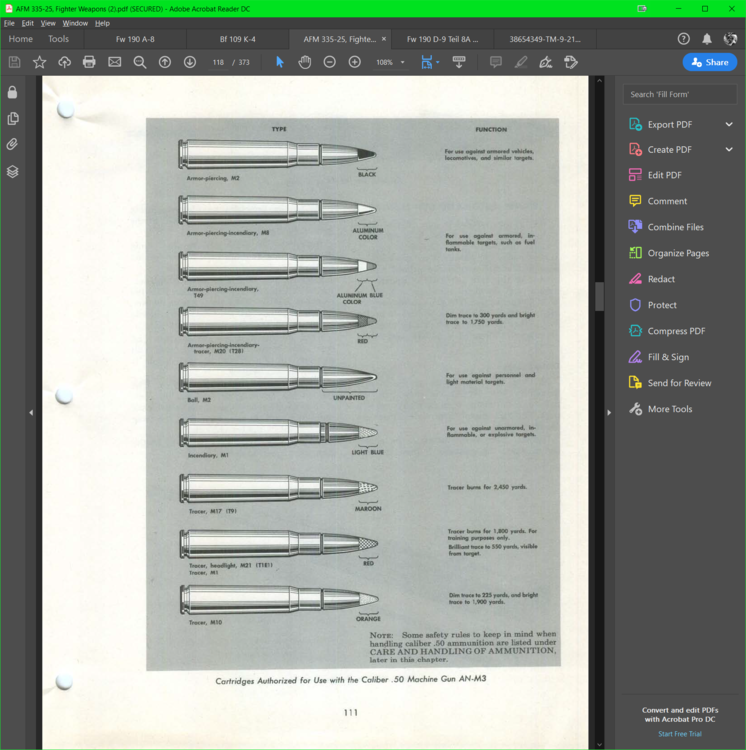Viewport: 746px width, 750px height.
Task: Open the Layers panel icon
Action: pos(12,171)
